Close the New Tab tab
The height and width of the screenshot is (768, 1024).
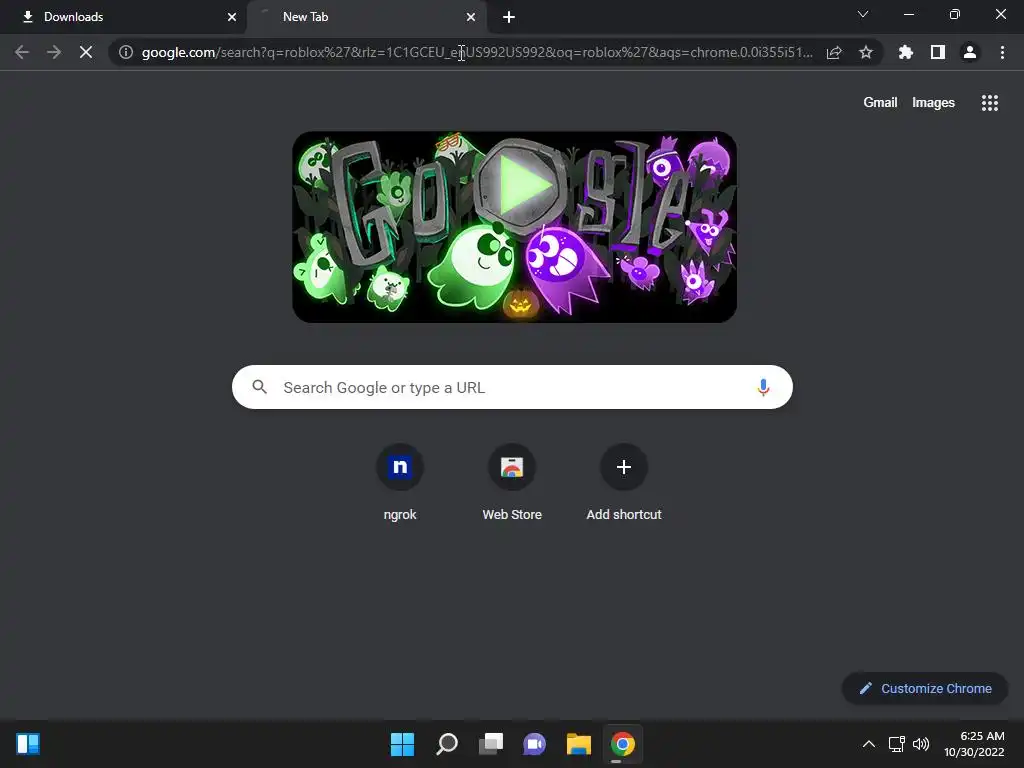point(471,17)
